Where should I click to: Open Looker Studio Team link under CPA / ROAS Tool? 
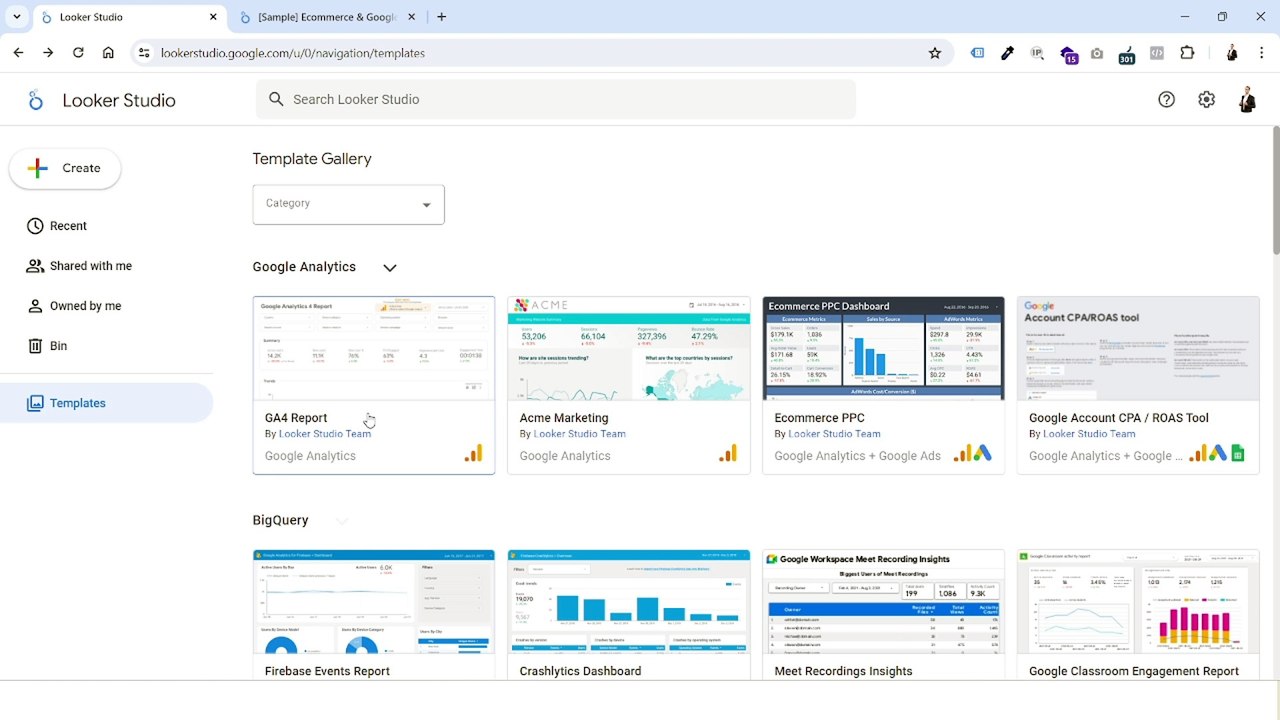[1089, 434]
